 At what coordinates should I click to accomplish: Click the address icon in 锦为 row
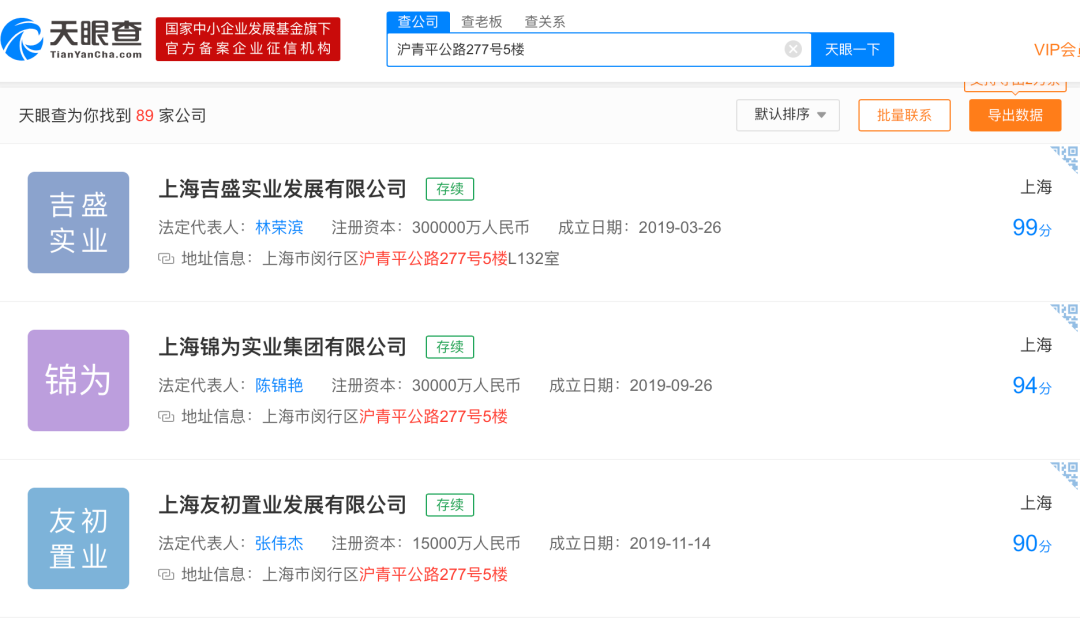(165, 417)
